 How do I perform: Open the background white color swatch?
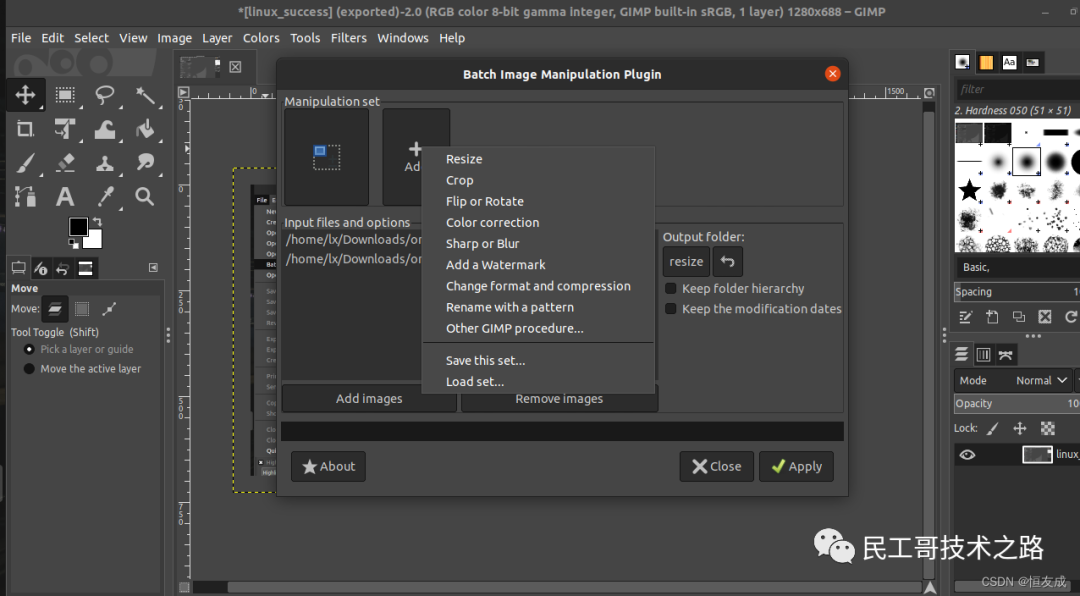[x=95, y=241]
